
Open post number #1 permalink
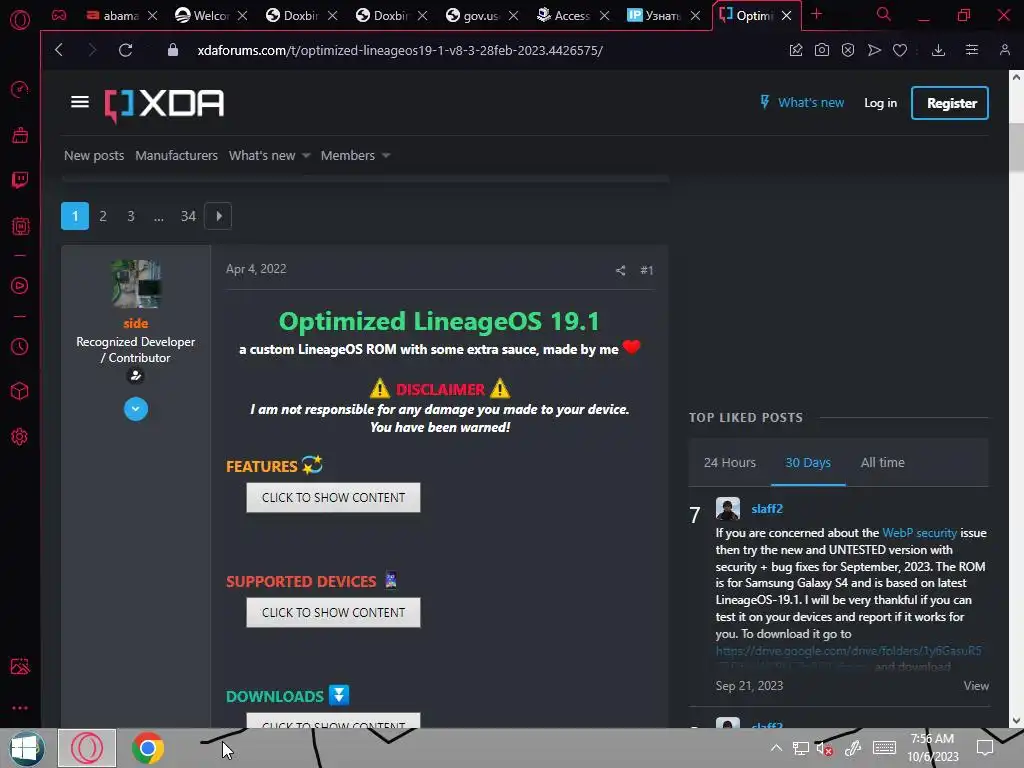pos(647,270)
